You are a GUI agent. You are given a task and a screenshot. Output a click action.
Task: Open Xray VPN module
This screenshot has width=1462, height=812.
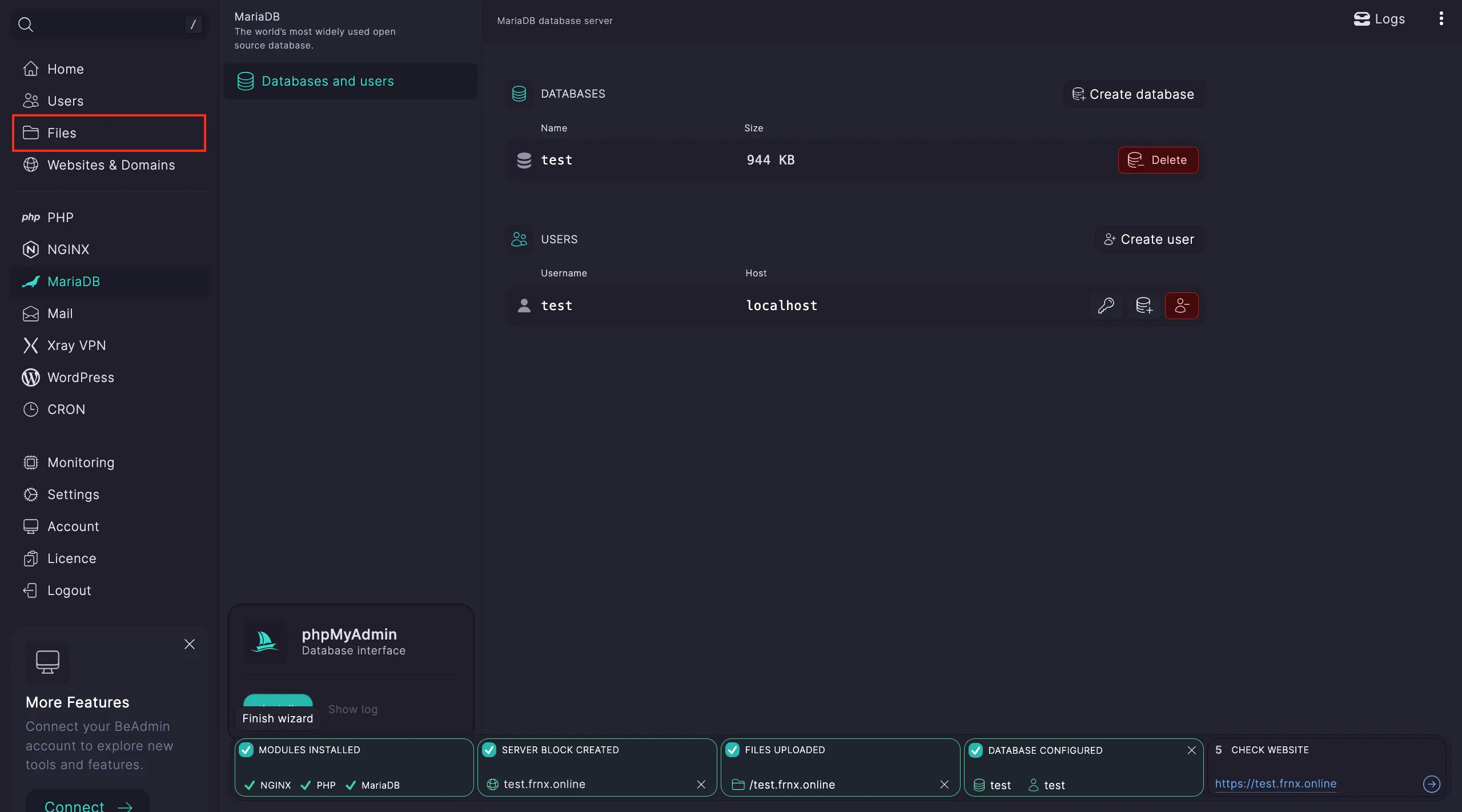click(x=110, y=345)
